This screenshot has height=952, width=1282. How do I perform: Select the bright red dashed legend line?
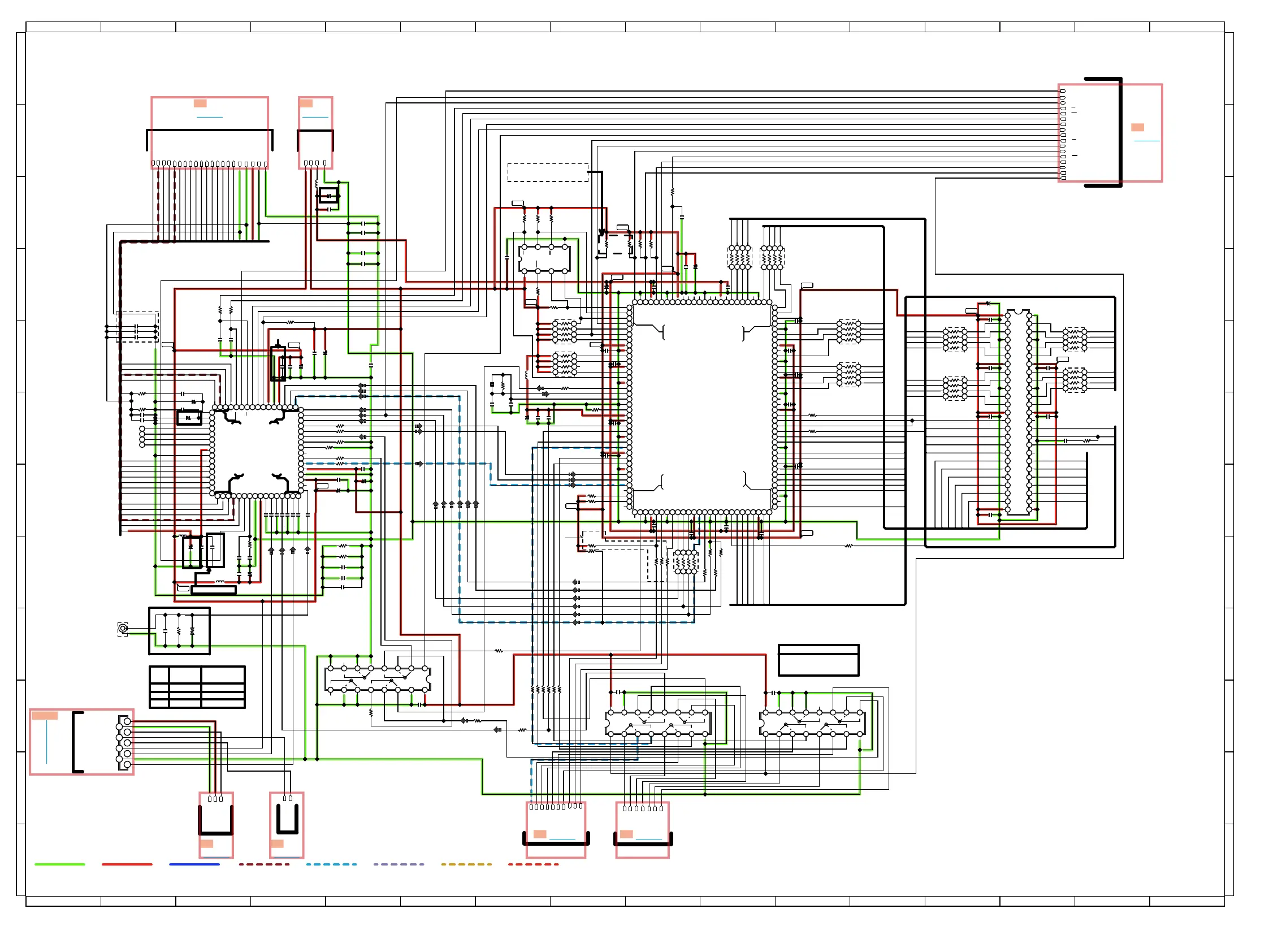(x=534, y=864)
